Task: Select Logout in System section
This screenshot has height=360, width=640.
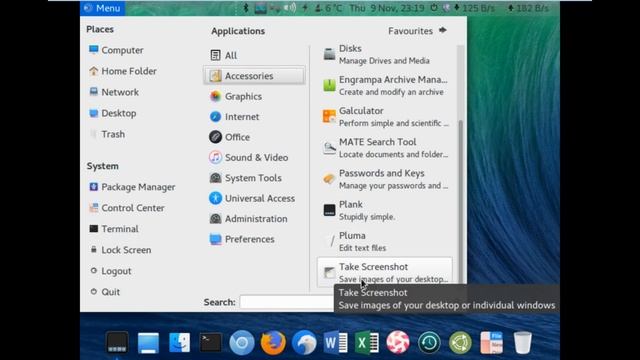Action: tap(110, 271)
